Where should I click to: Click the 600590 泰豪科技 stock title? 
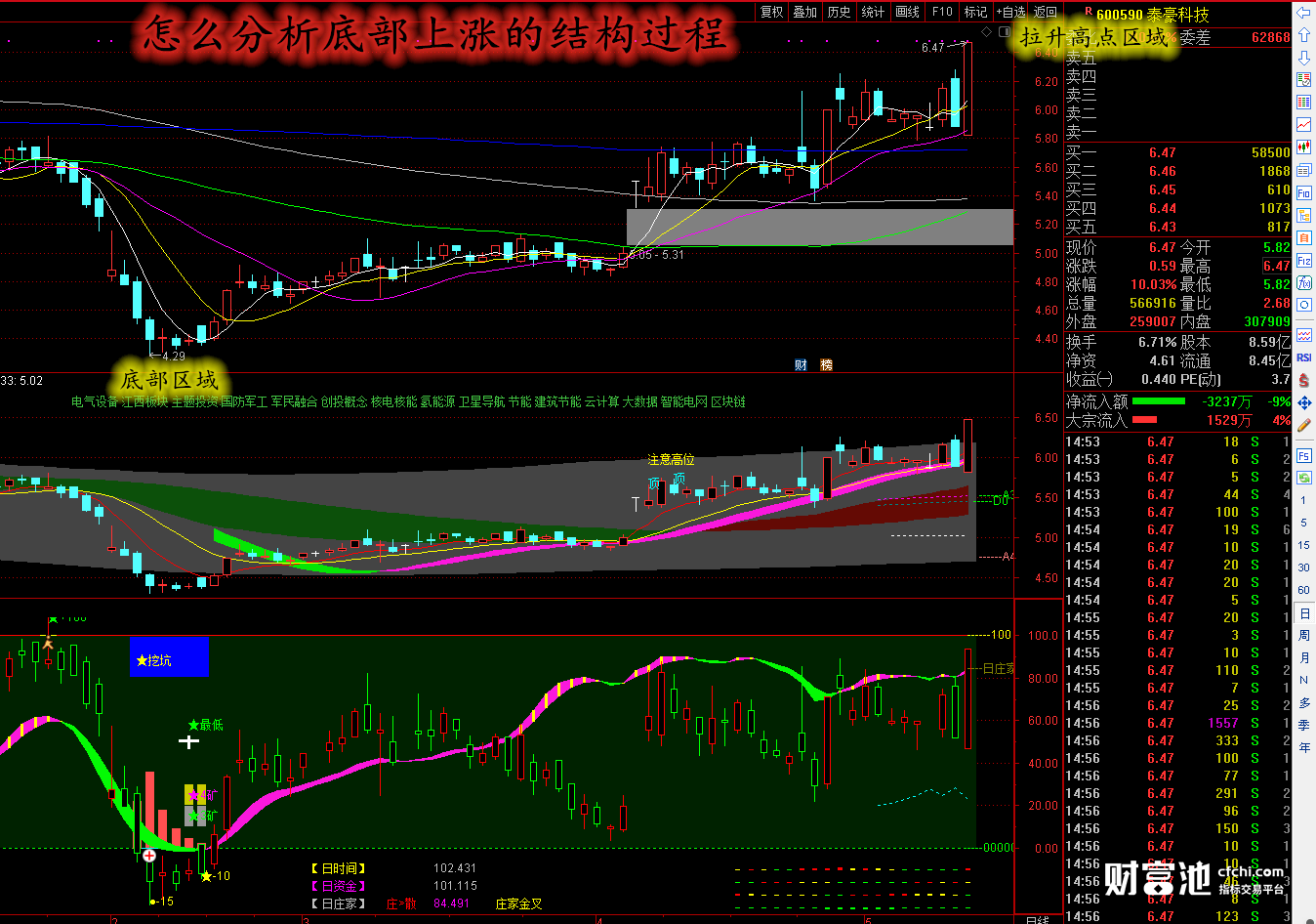pos(1153,15)
